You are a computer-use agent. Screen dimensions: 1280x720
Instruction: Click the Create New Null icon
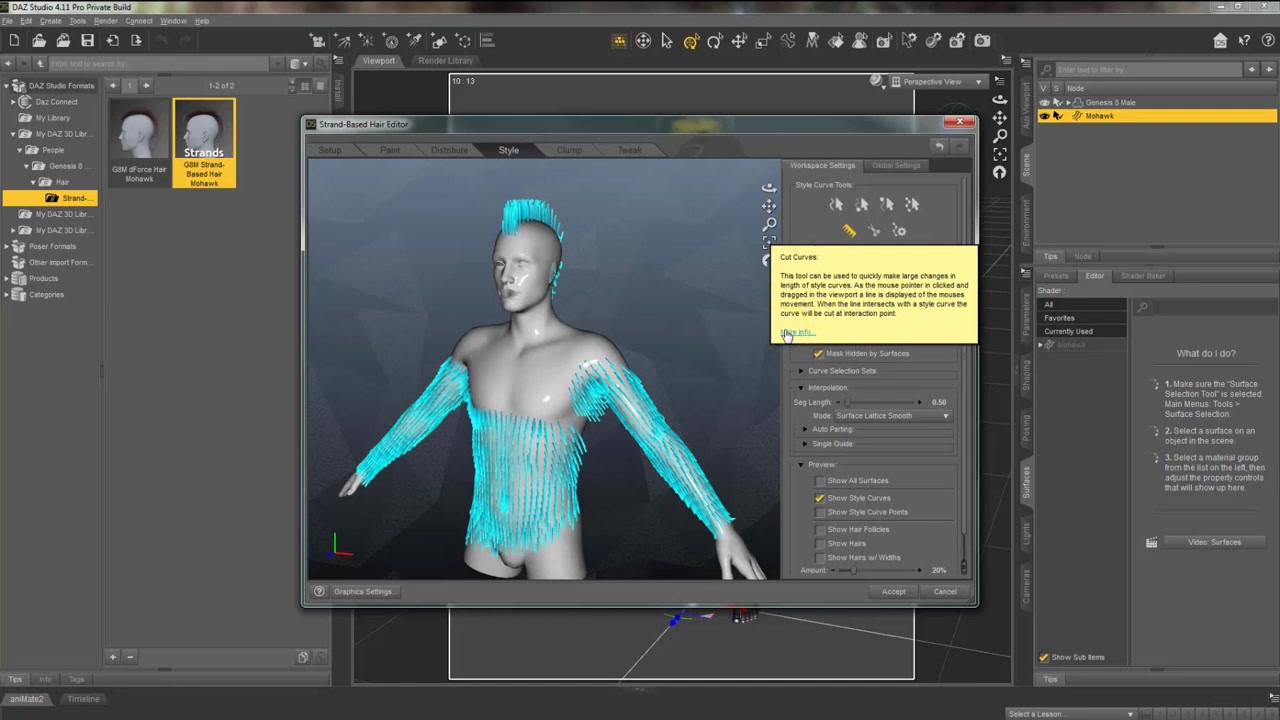tap(463, 41)
